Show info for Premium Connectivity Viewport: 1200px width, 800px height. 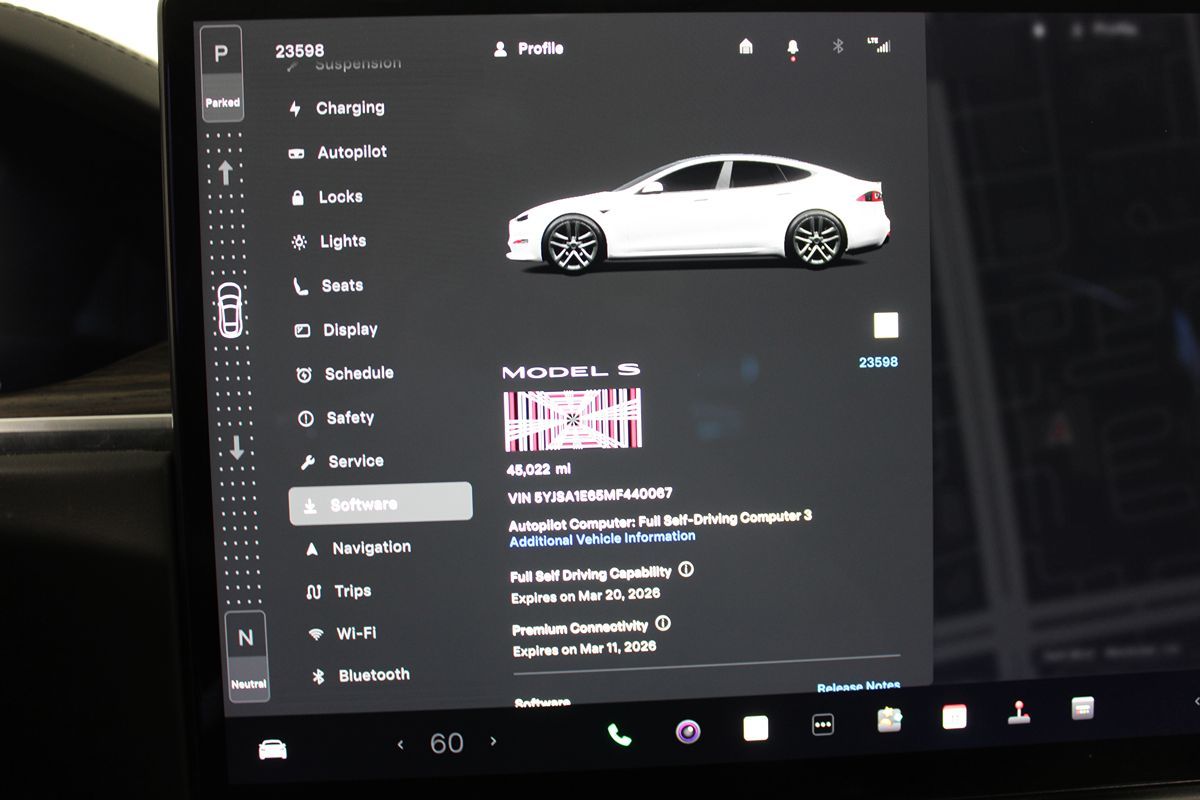[662, 623]
